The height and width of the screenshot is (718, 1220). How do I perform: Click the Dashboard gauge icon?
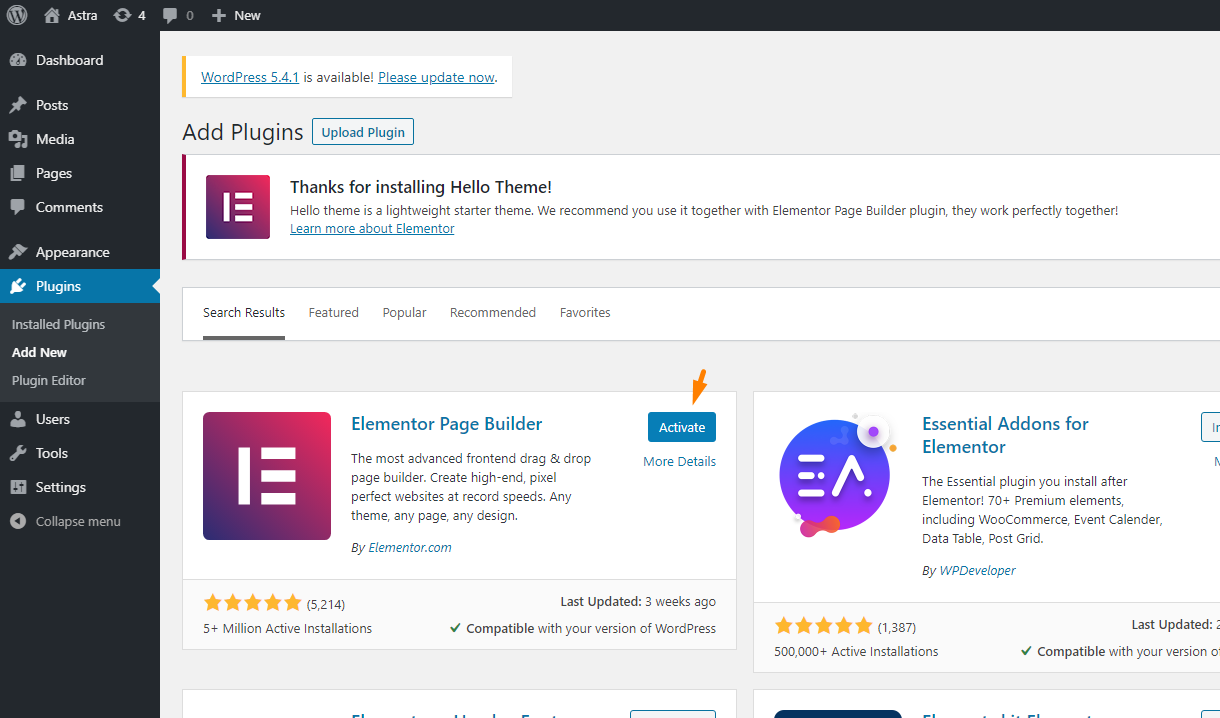pos(18,60)
